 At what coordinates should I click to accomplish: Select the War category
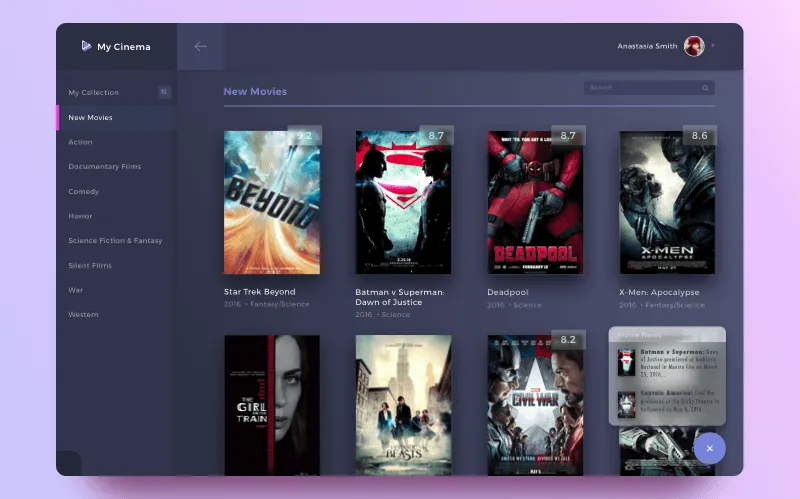point(76,290)
